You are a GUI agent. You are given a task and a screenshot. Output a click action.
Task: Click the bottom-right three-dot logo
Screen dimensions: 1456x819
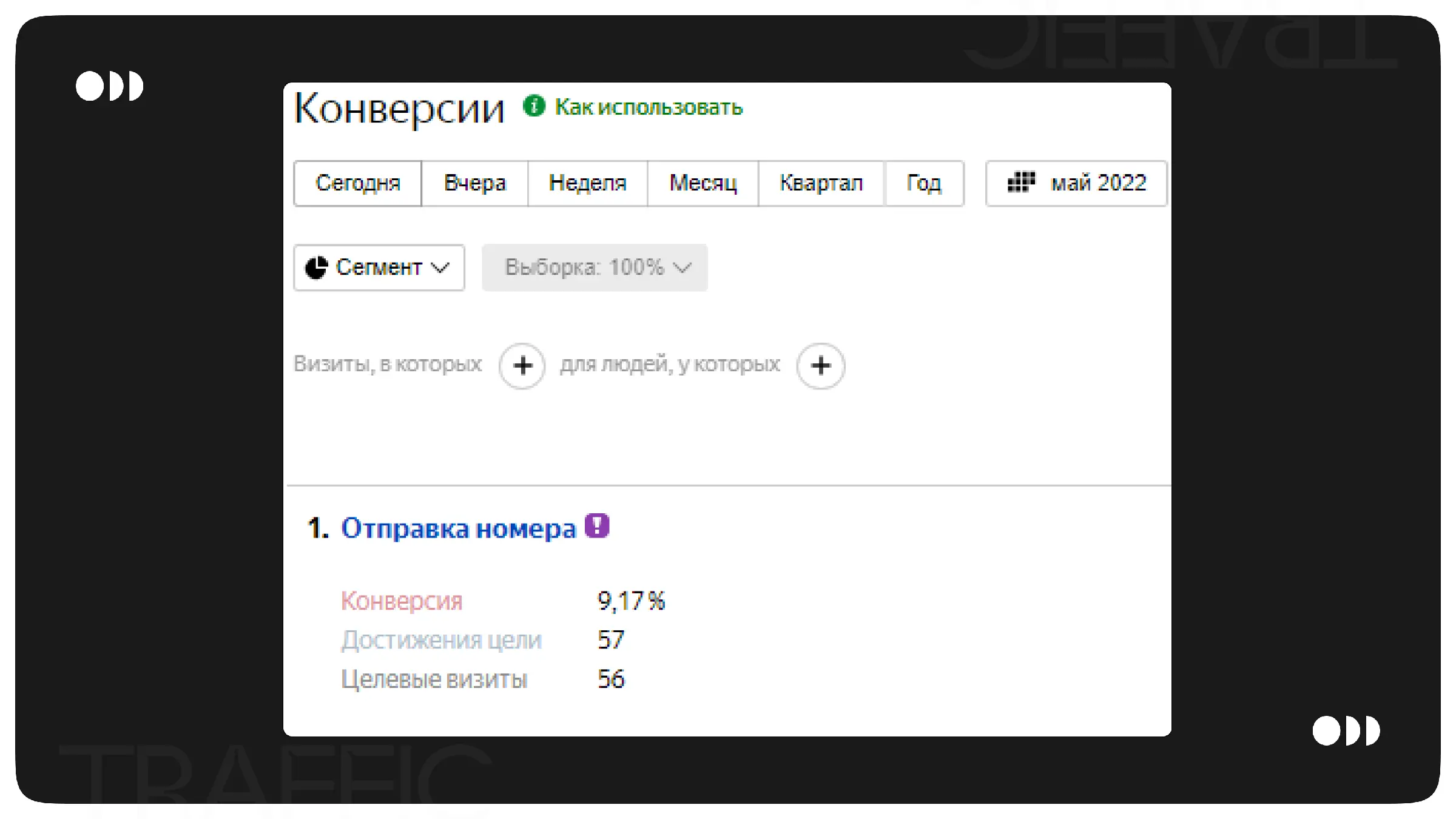1346,730
